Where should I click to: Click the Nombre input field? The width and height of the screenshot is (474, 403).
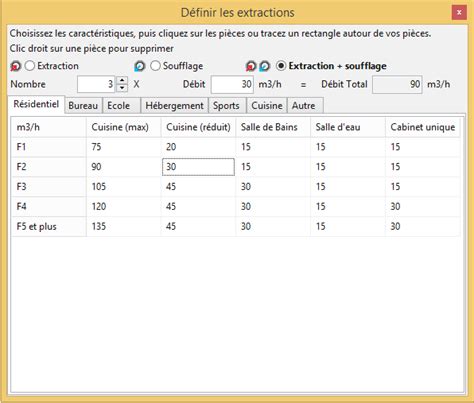96,84
